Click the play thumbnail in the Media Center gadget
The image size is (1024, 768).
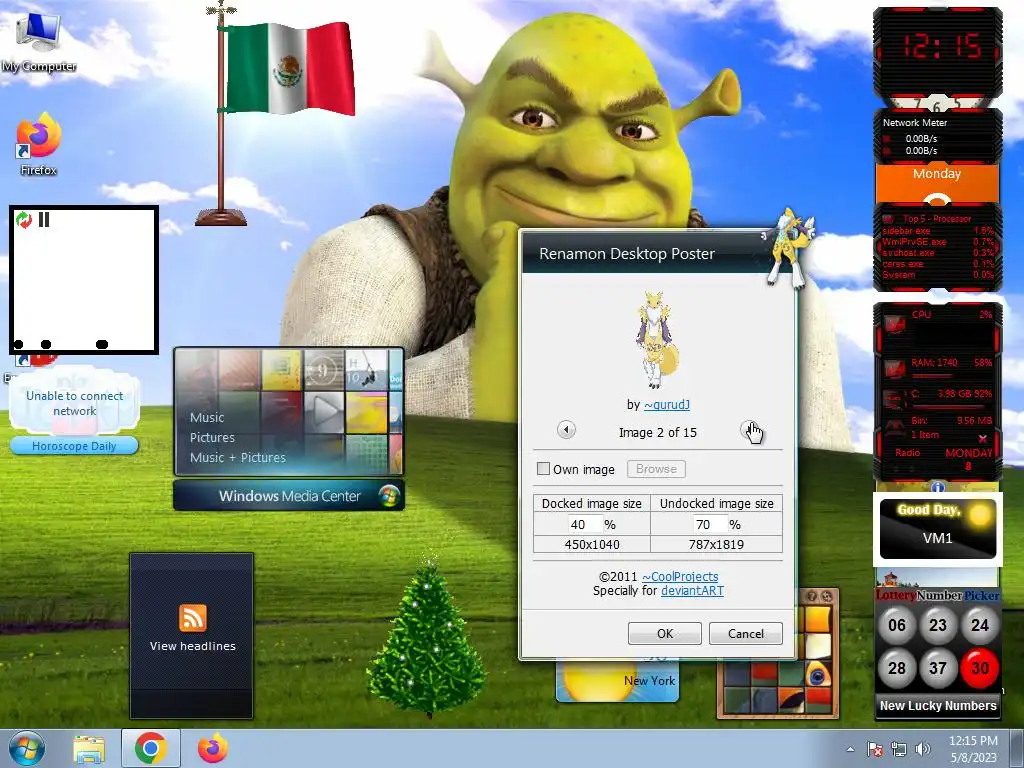[x=325, y=412]
